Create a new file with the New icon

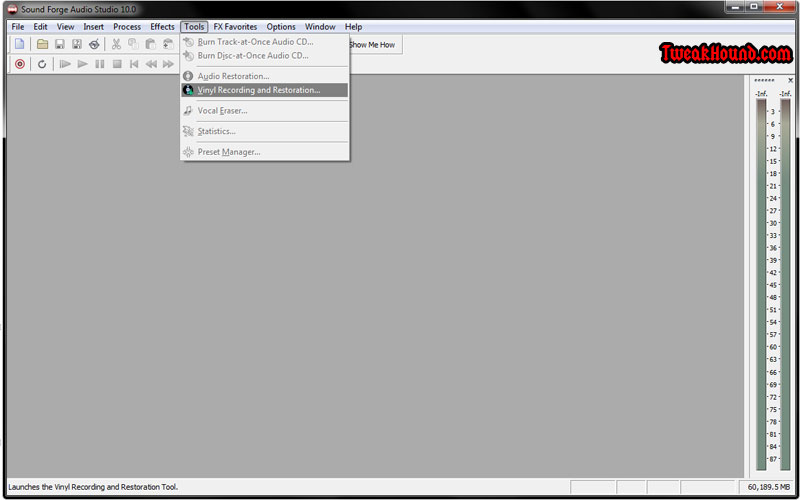tap(19, 44)
